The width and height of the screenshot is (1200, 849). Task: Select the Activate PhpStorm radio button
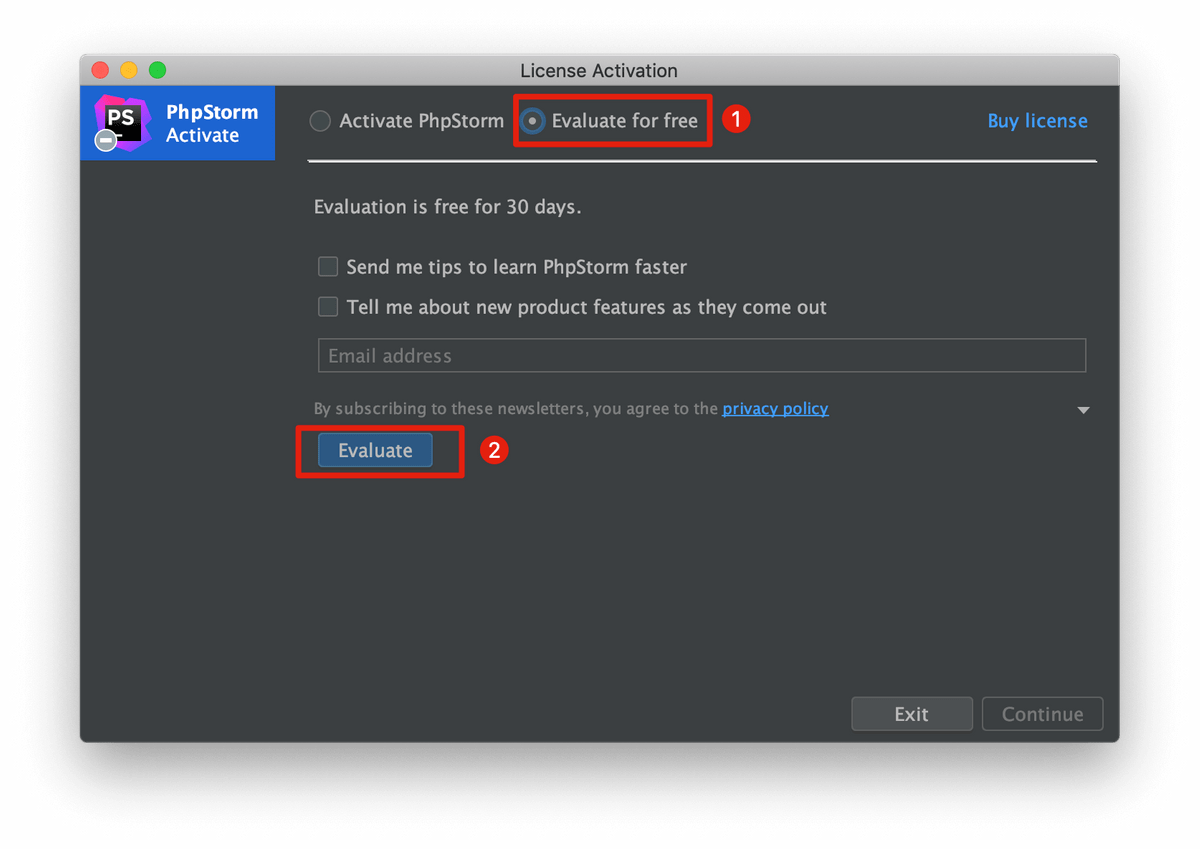click(320, 121)
